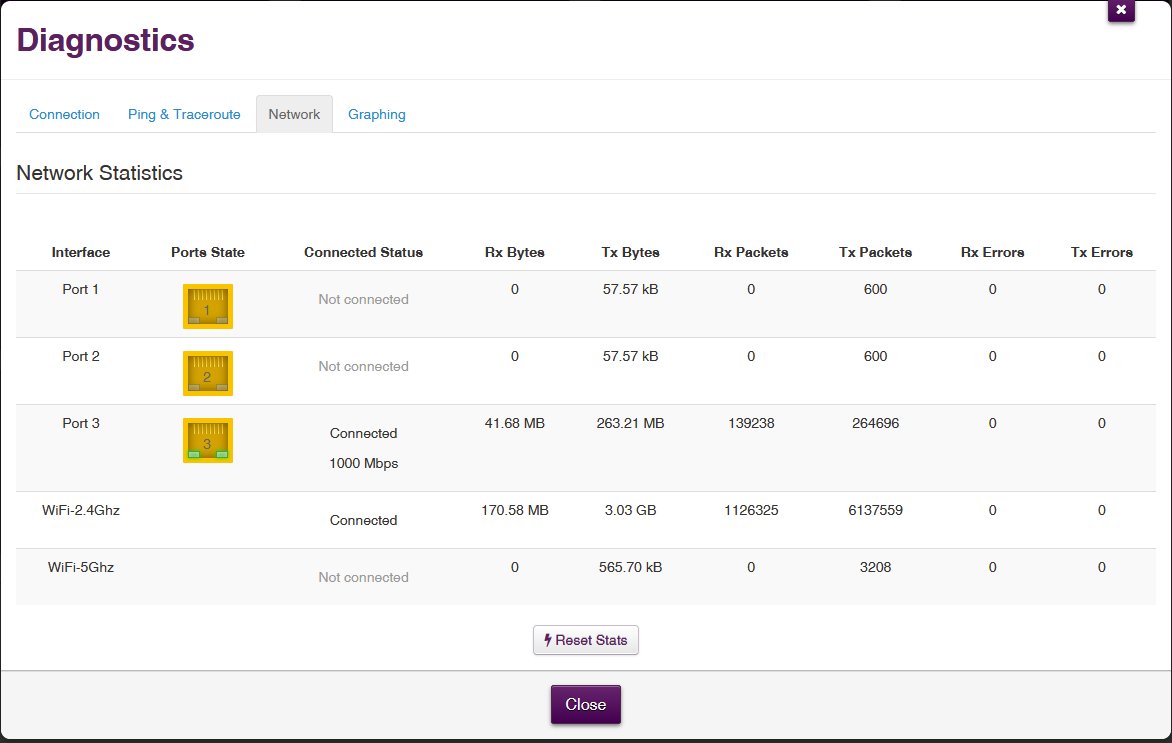Click the Rx Bytes column header
1172x743 pixels.
click(514, 252)
